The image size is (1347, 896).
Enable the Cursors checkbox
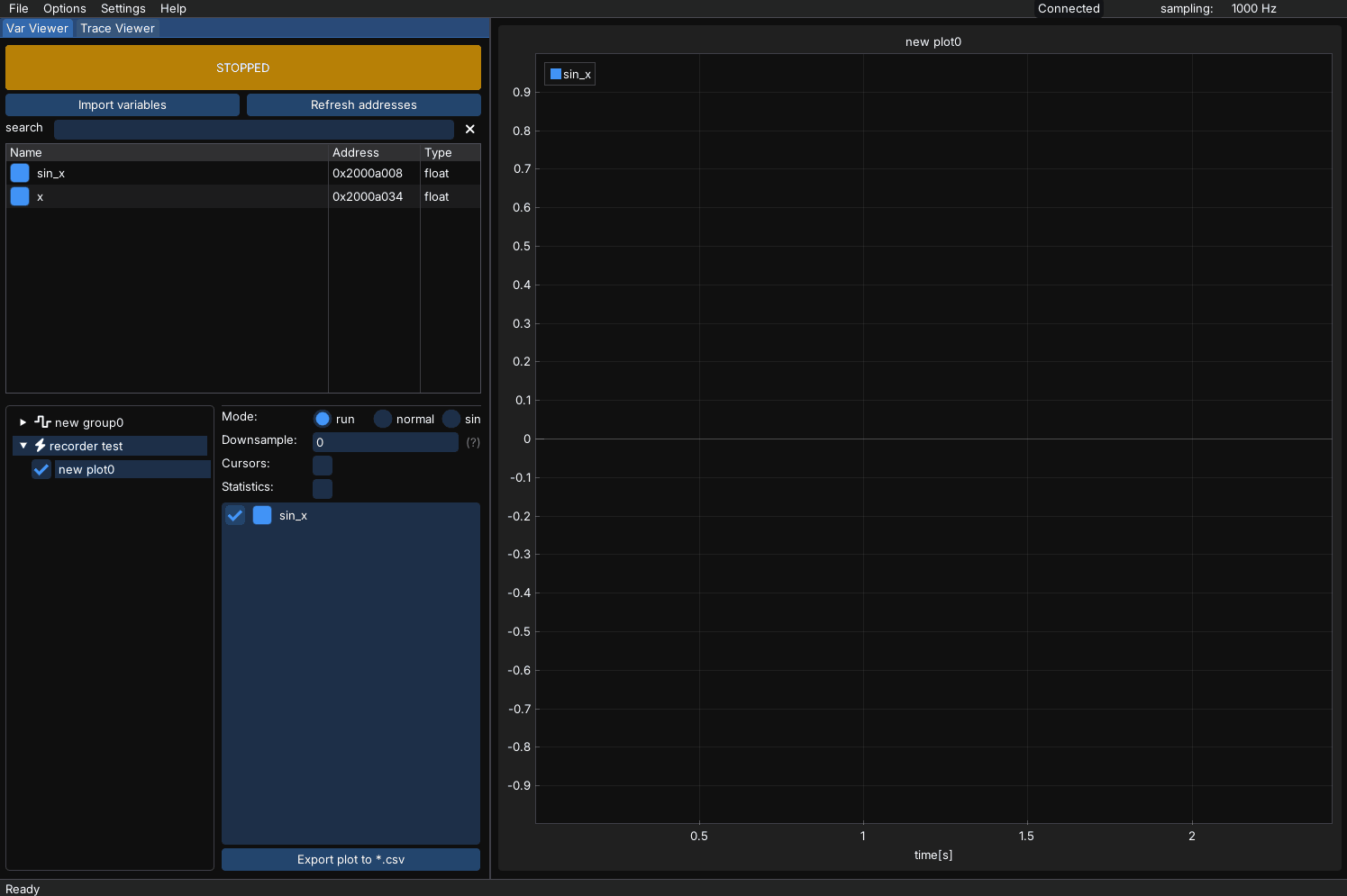coord(323,465)
